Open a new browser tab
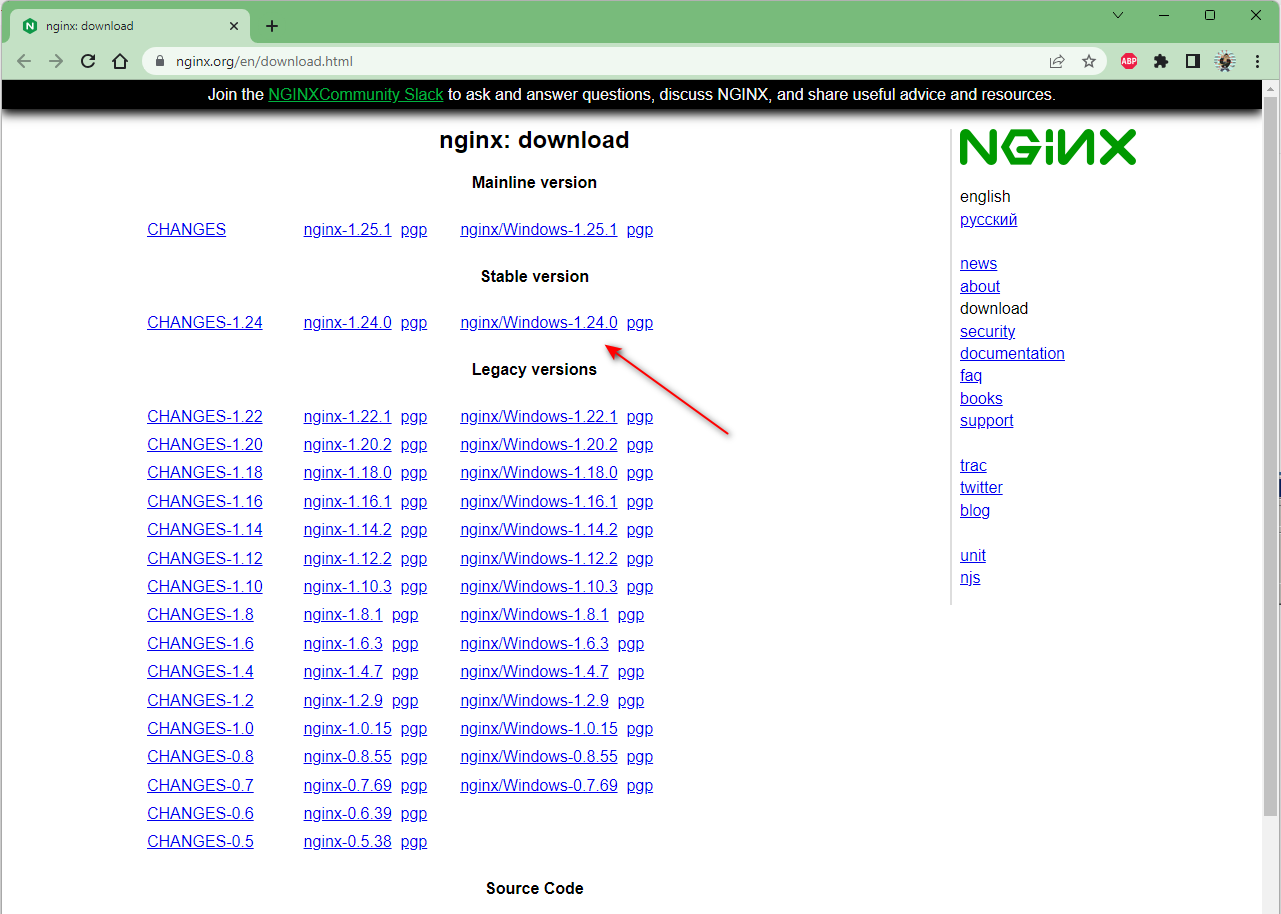 point(272,26)
